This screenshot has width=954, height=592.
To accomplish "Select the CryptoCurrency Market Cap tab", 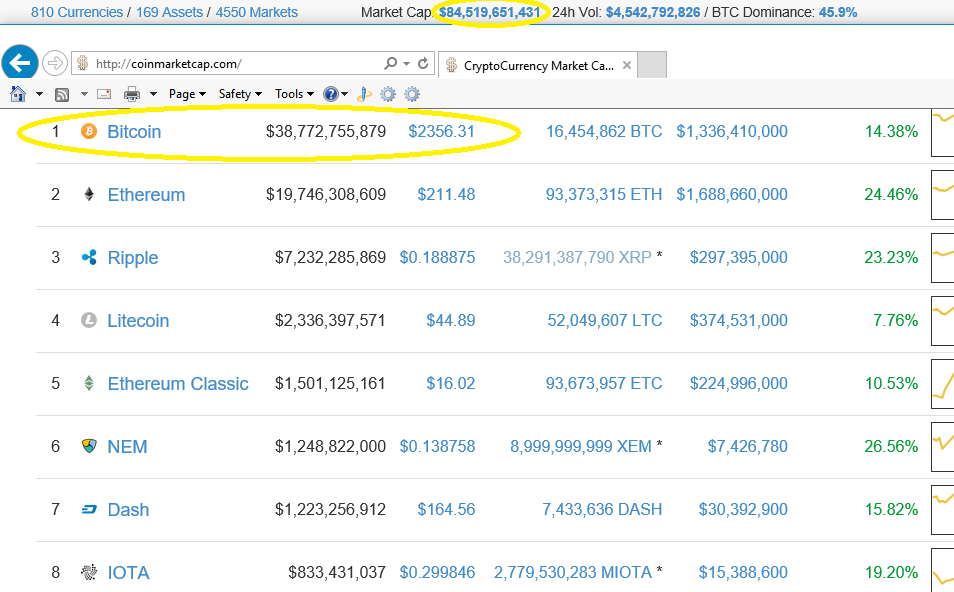I will click(538, 65).
